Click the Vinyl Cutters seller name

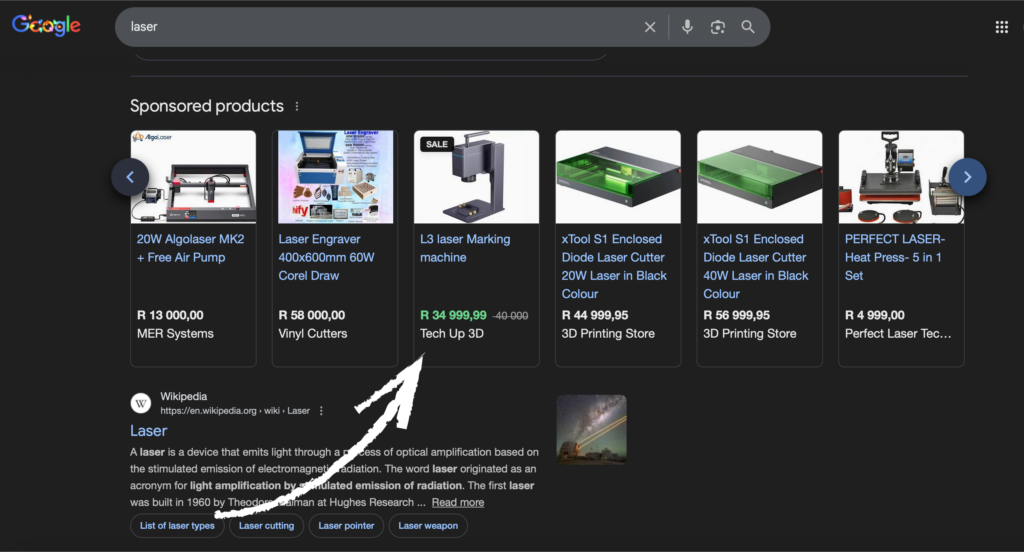coord(313,334)
